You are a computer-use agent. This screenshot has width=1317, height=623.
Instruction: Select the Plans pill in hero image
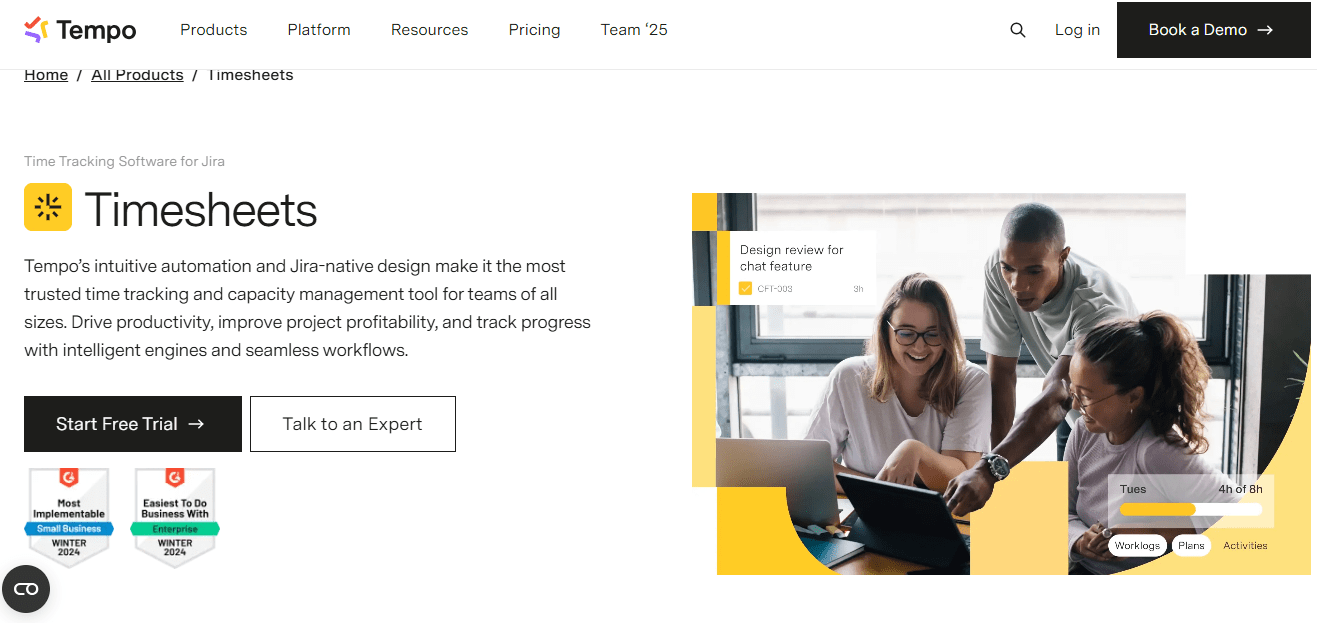click(1190, 545)
